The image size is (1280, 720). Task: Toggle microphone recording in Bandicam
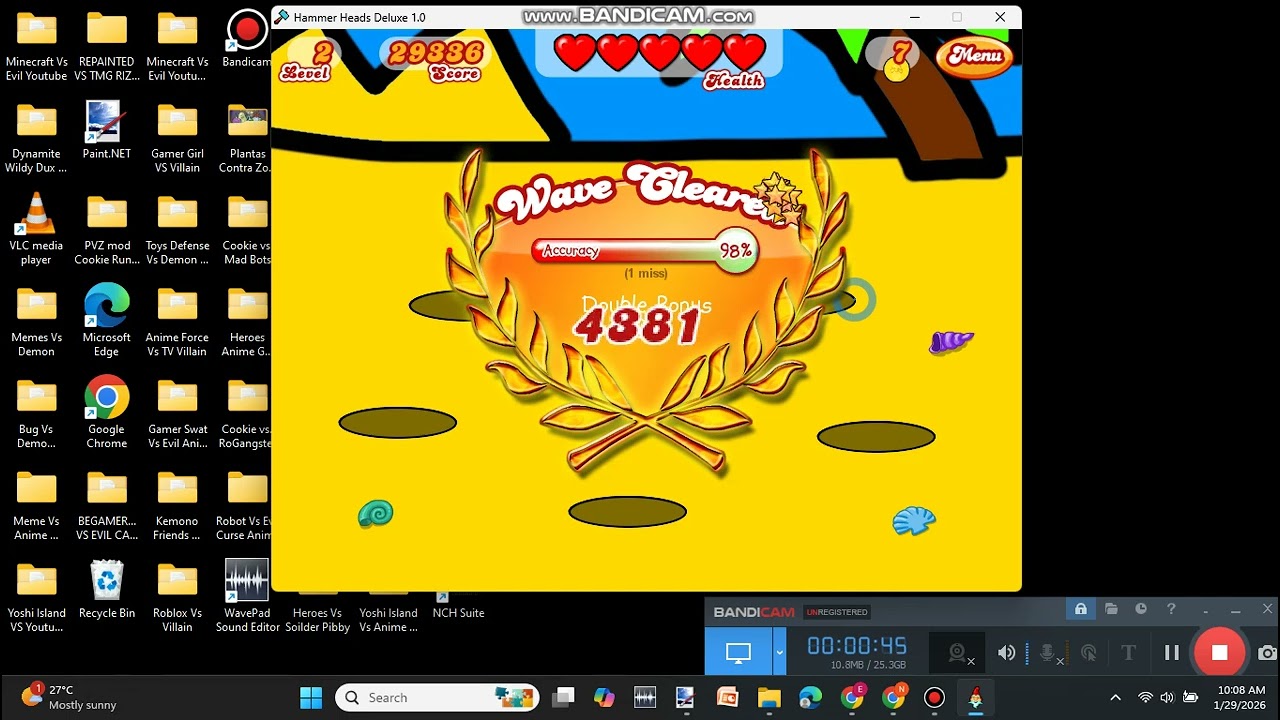(1048, 653)
